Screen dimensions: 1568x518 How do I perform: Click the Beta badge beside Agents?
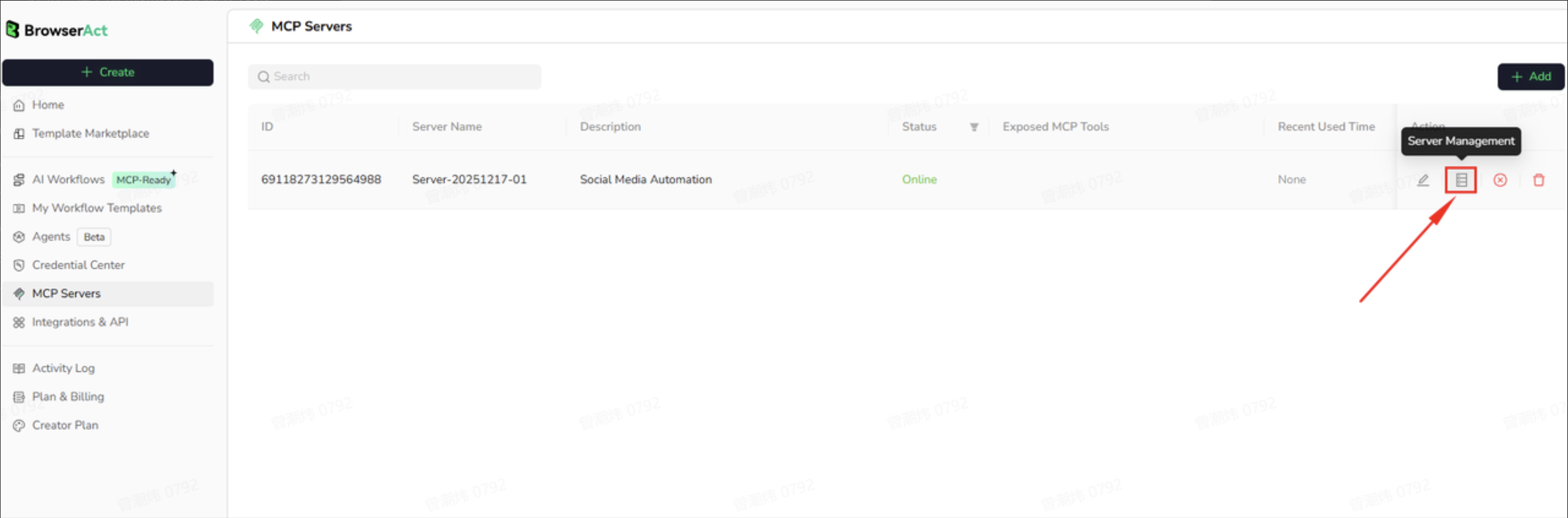click(94, 237)
